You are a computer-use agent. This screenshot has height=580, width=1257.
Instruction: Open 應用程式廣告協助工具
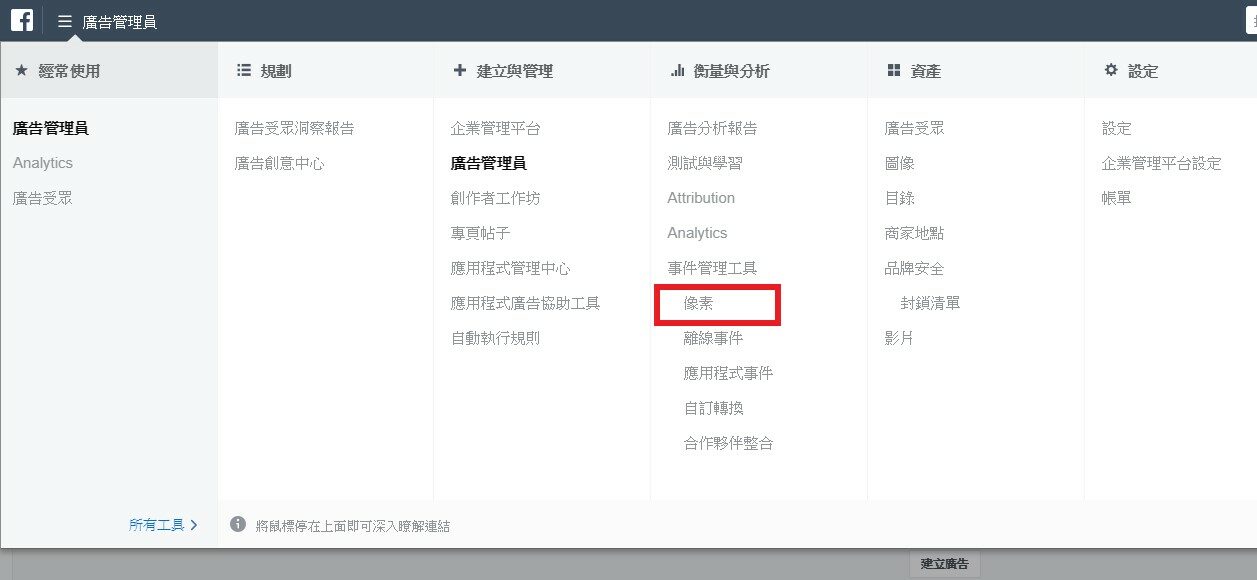tap(526, 303)
